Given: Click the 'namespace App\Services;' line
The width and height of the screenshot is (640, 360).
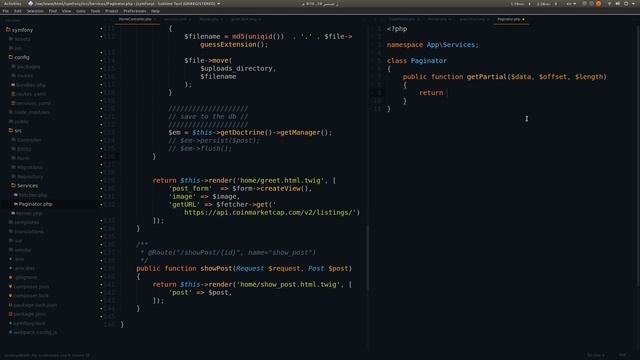Looking at the screenshot, I should pyautogui.click(x=433, y=44).
